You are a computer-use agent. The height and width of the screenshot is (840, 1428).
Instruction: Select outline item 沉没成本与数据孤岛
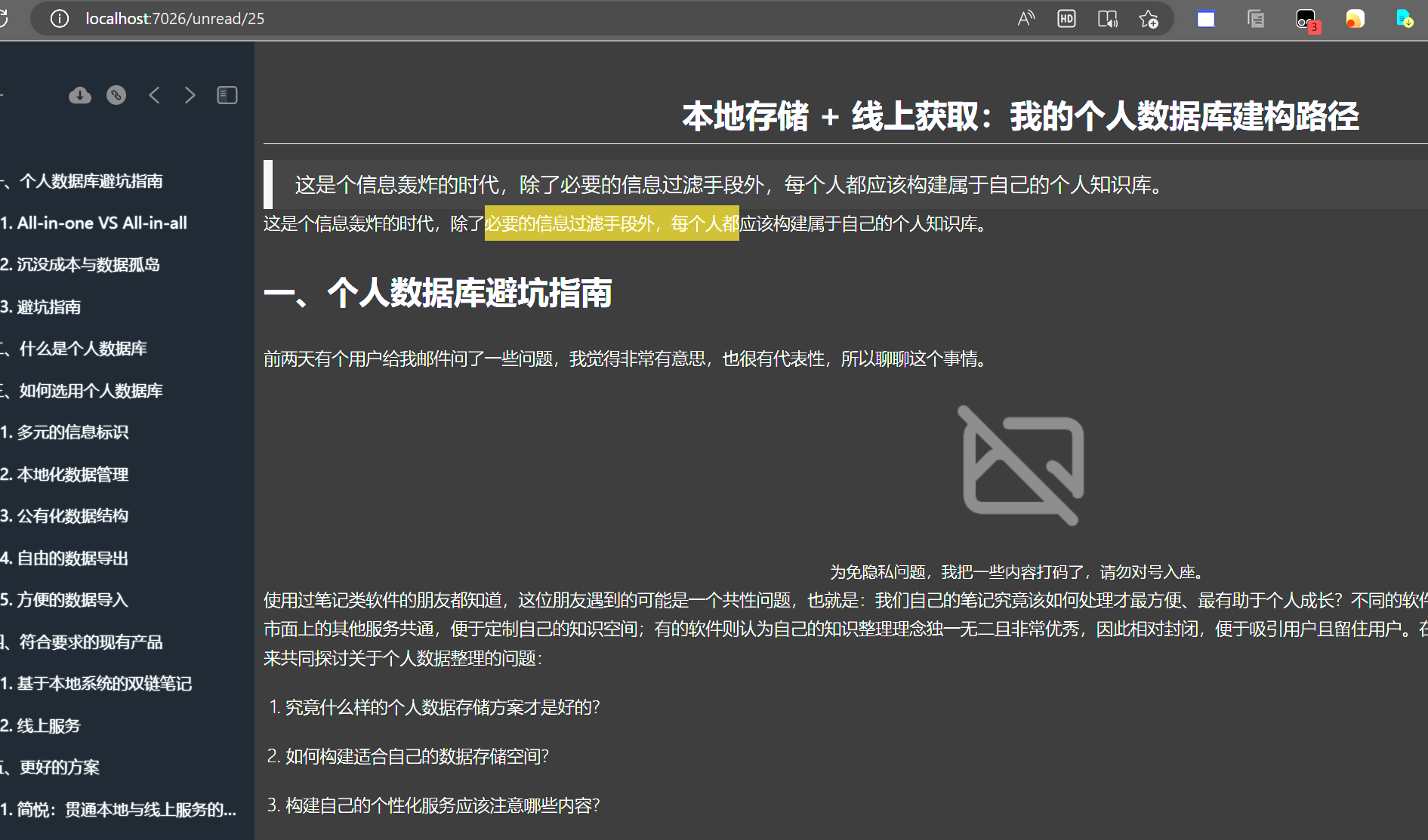[x=80, y=265]
